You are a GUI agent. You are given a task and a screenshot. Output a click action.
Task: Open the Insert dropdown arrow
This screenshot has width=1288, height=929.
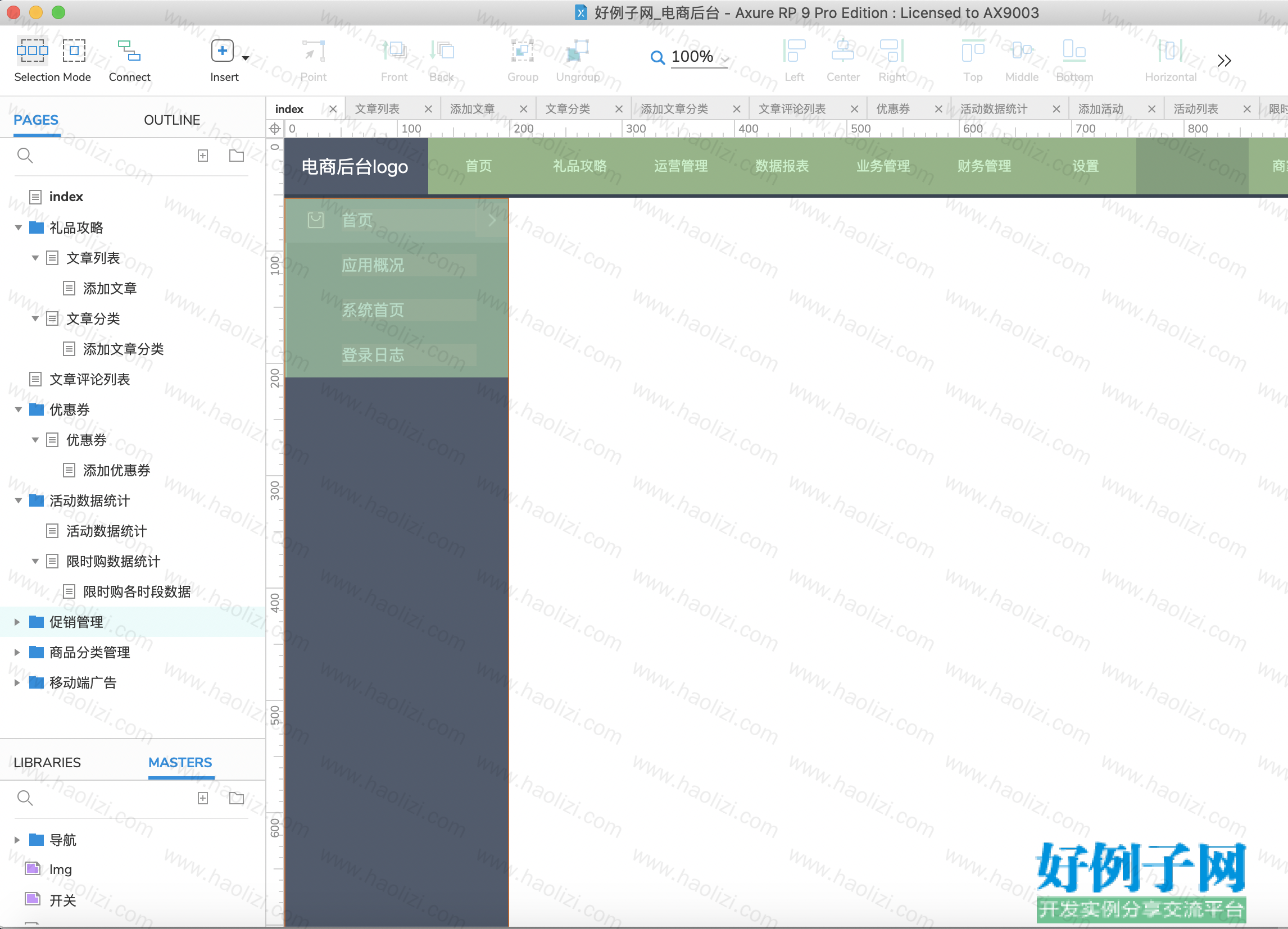pyautogui.click(x=246, y=58)
